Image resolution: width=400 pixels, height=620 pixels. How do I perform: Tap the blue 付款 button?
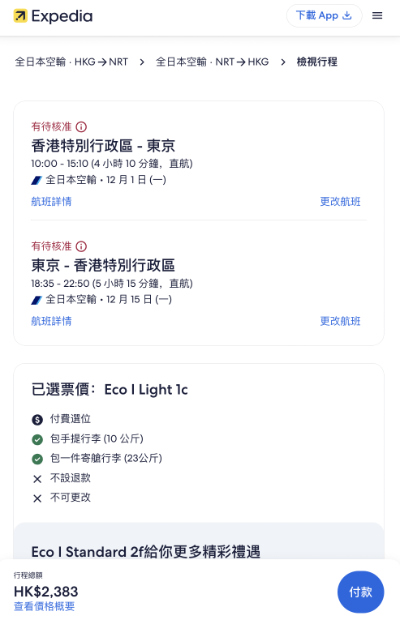click(360, 592)
